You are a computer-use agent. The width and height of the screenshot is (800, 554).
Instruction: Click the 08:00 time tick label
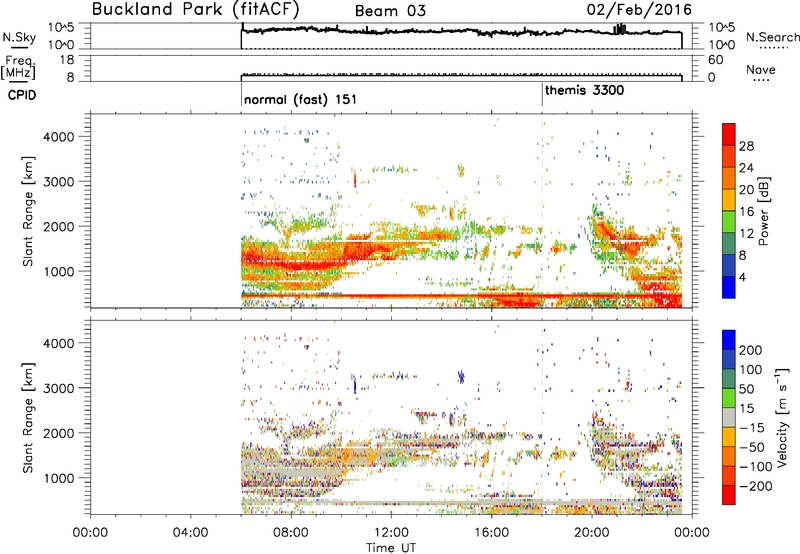[x=291, y=533]
